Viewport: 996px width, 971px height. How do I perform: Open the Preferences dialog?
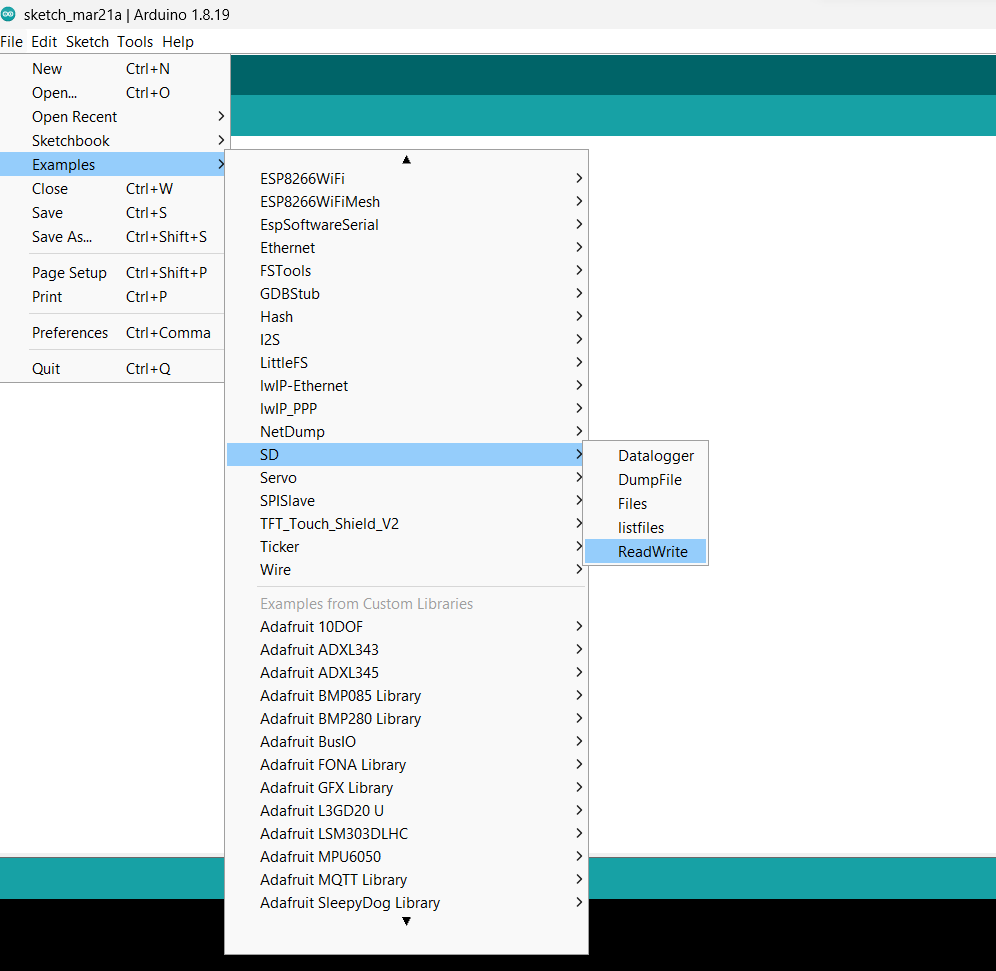[70, 332]
